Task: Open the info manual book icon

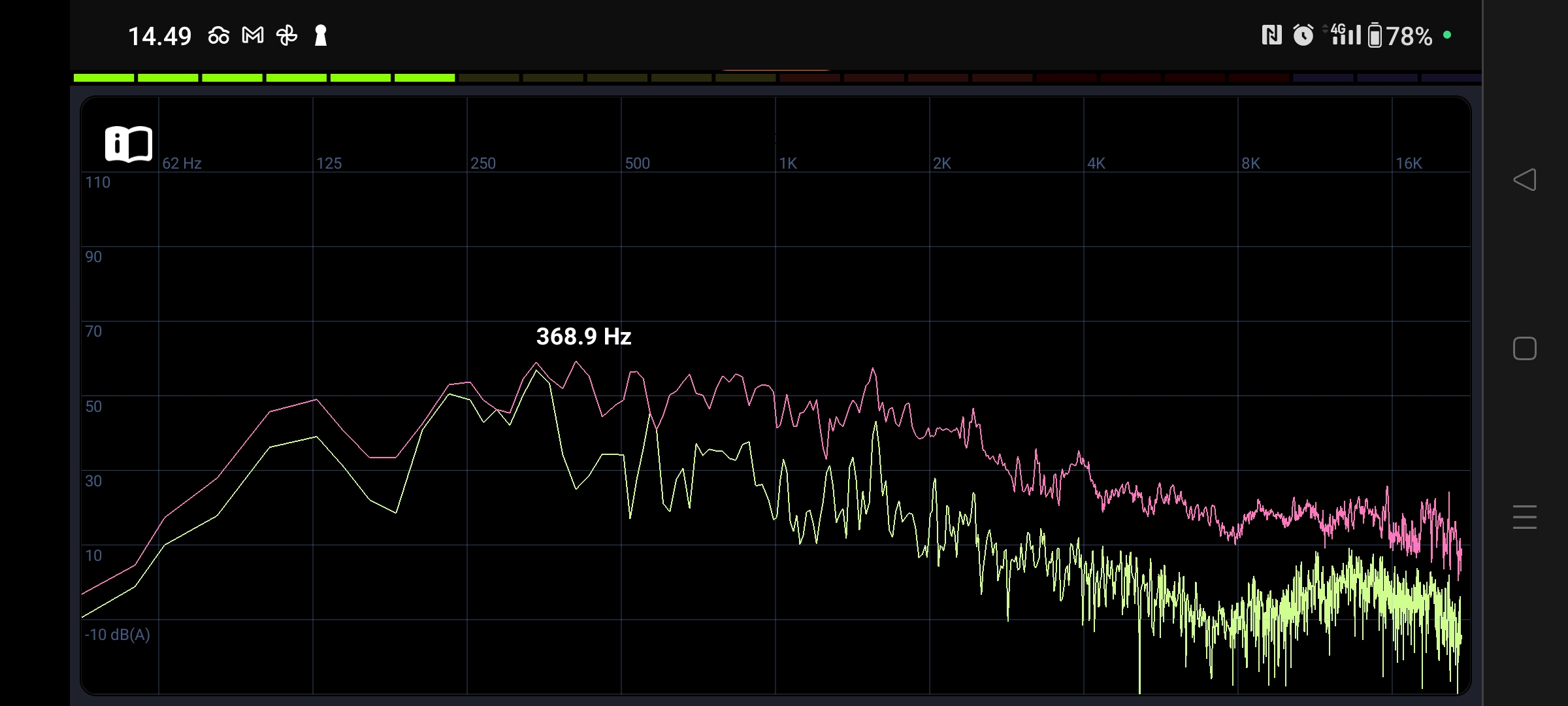Action: 129,144
